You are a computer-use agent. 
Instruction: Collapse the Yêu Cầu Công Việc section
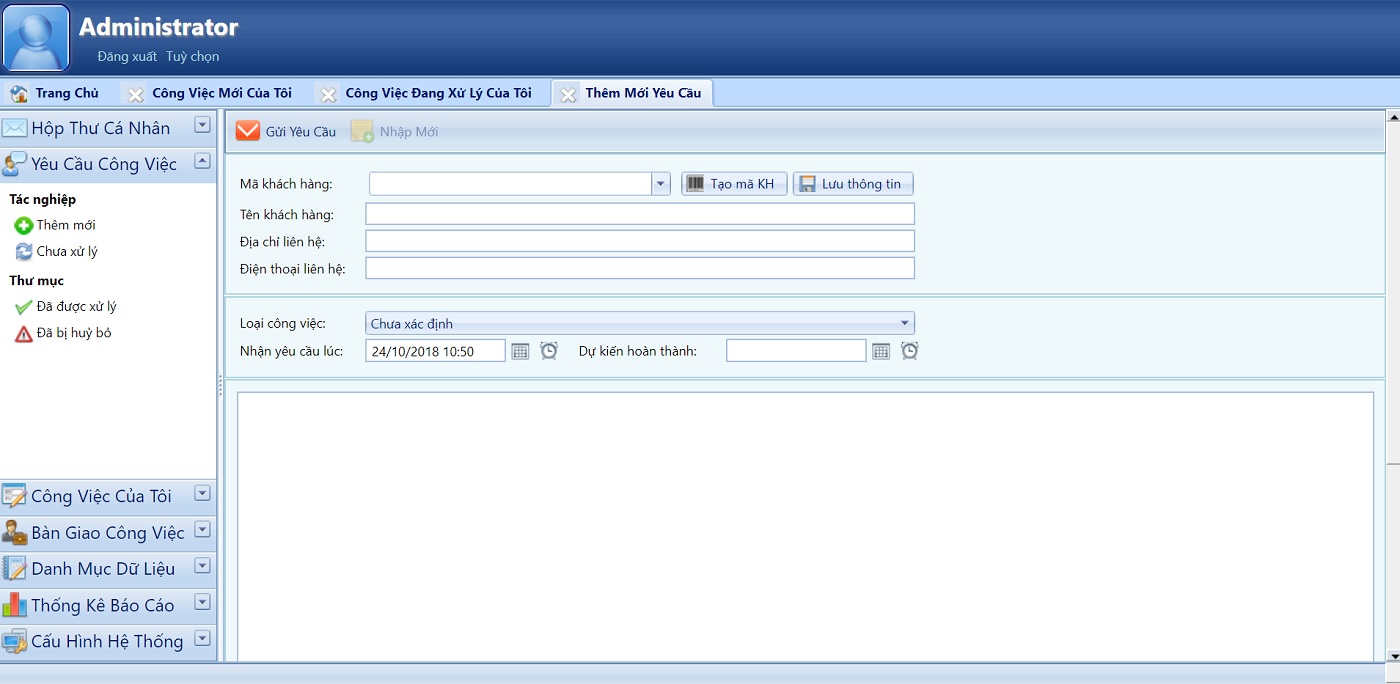(x=202, y=161)
